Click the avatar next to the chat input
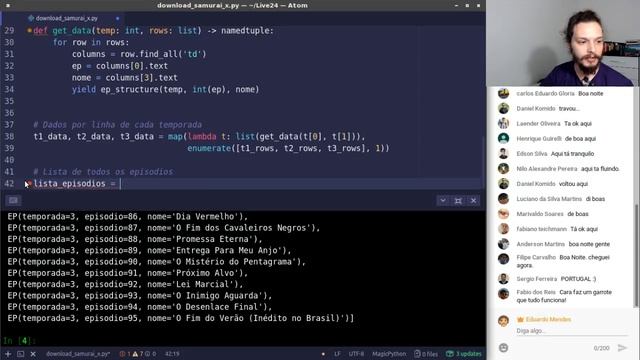The width and height of the screenshot is (640, 360). (504, 320)
